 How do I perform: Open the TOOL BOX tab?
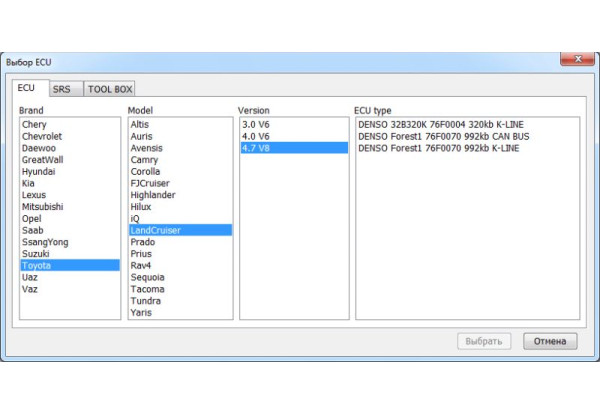(x=109, y=89)
